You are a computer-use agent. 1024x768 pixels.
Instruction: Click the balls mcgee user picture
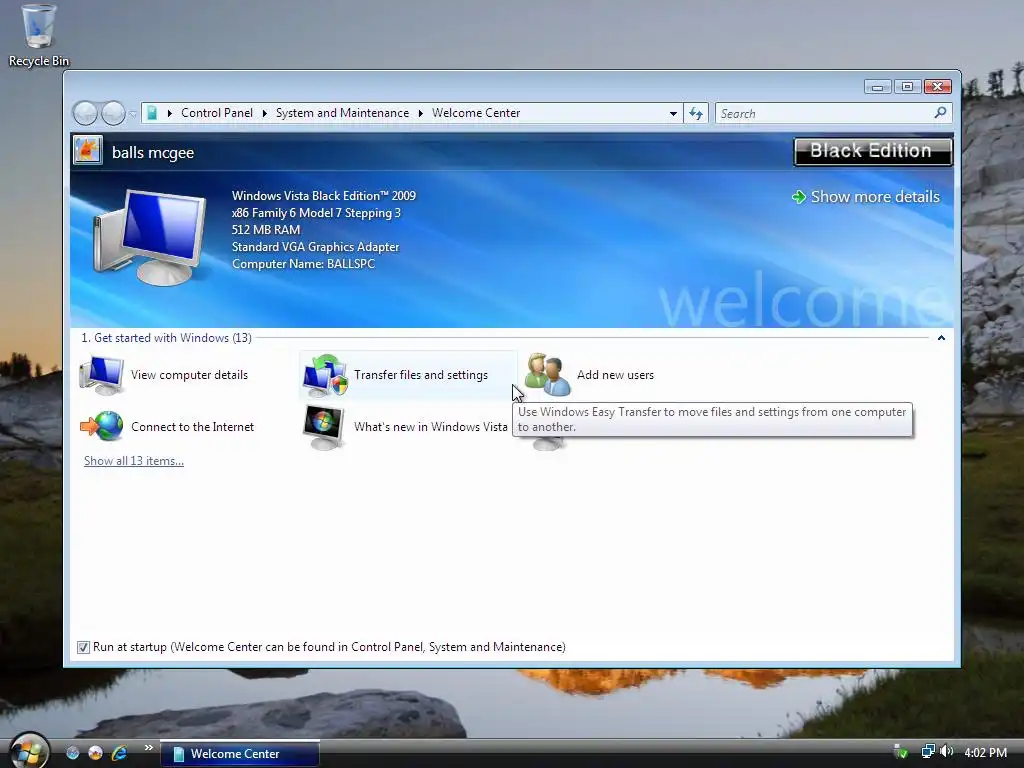[88, 150]
